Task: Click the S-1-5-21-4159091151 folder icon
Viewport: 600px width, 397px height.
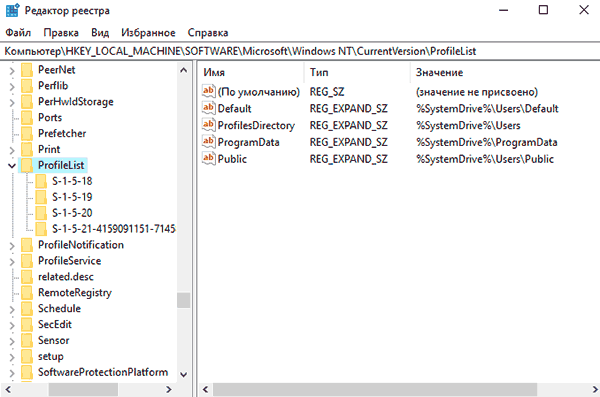Action: tap(41, 229)
